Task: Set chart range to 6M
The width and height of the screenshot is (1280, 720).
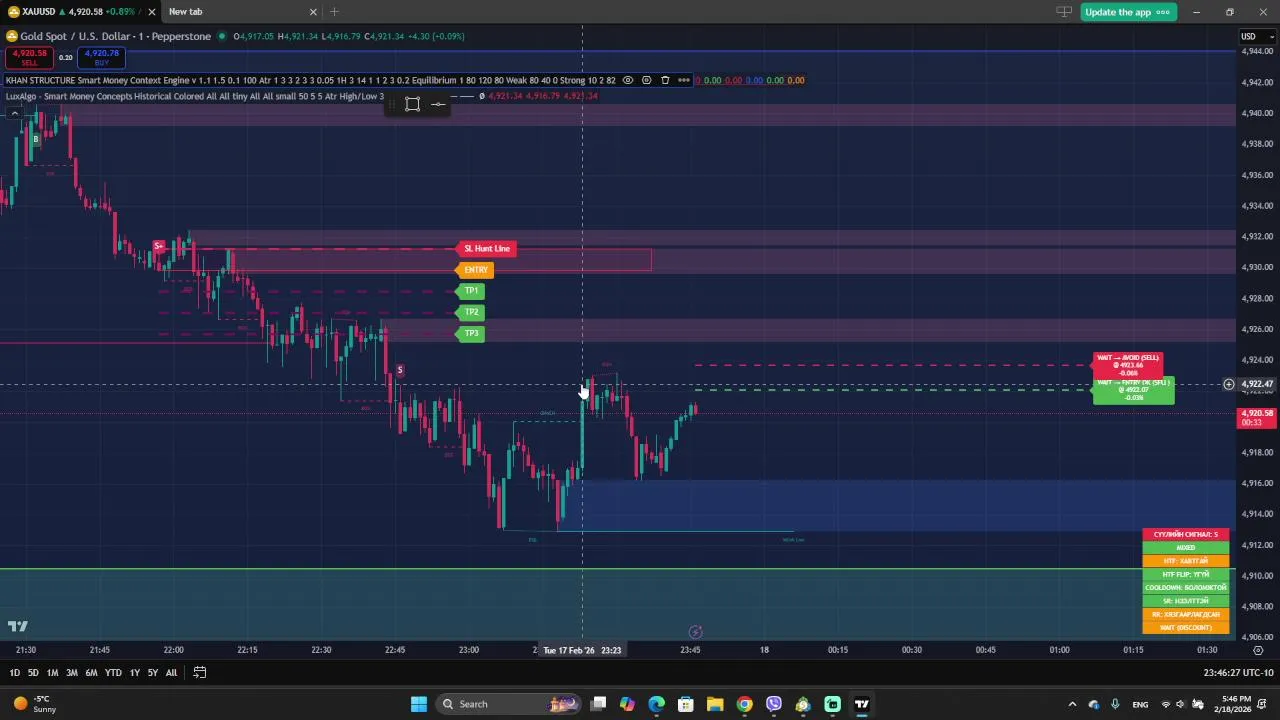Action: [91, 673]
